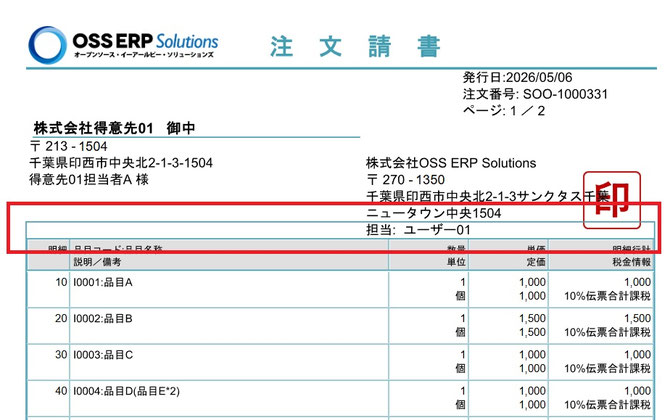This screenshot has height=420, width=670.
Task: Select customer name 株式会社得意先01 御中
Action: pos(114,128)
